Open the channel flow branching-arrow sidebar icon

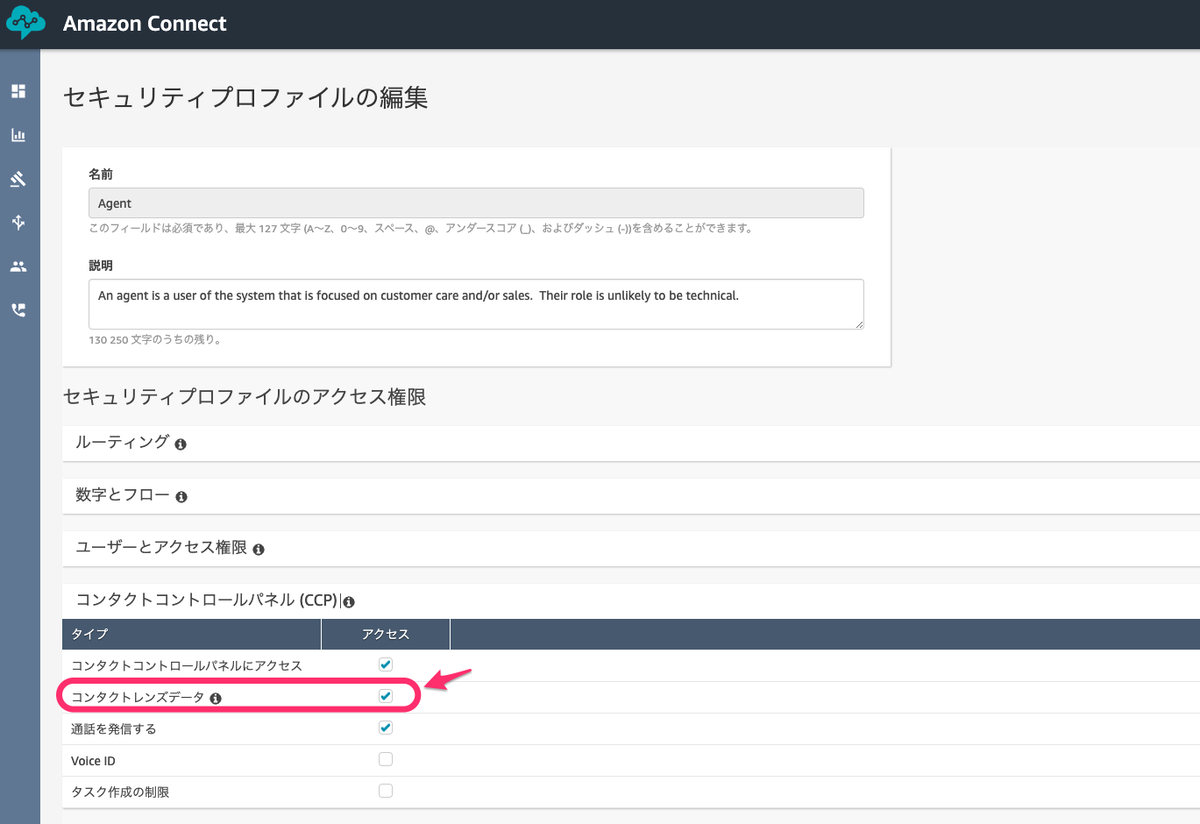[18, 223]
